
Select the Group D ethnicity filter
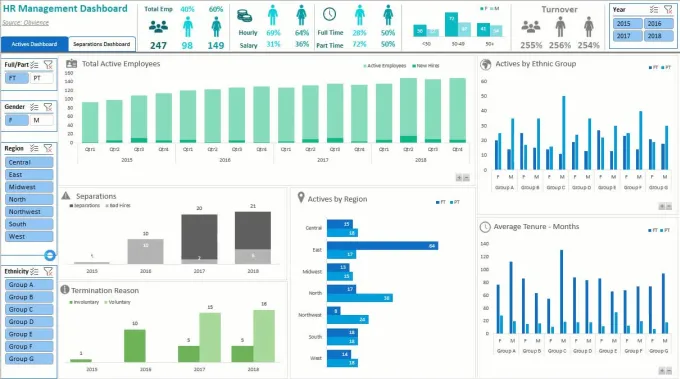(x=29, y=322)
